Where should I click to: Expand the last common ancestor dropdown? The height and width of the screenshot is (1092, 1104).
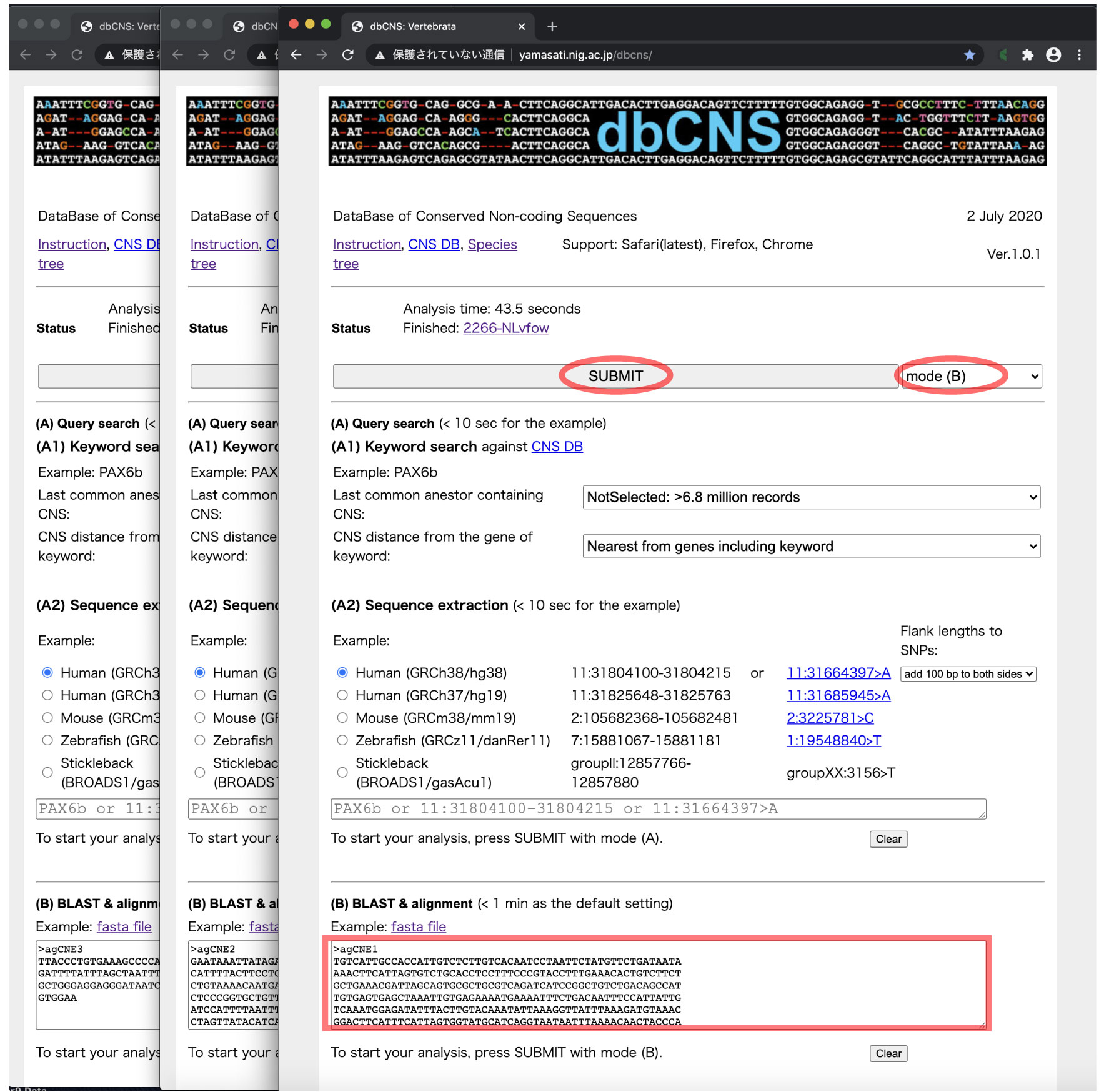811,497
